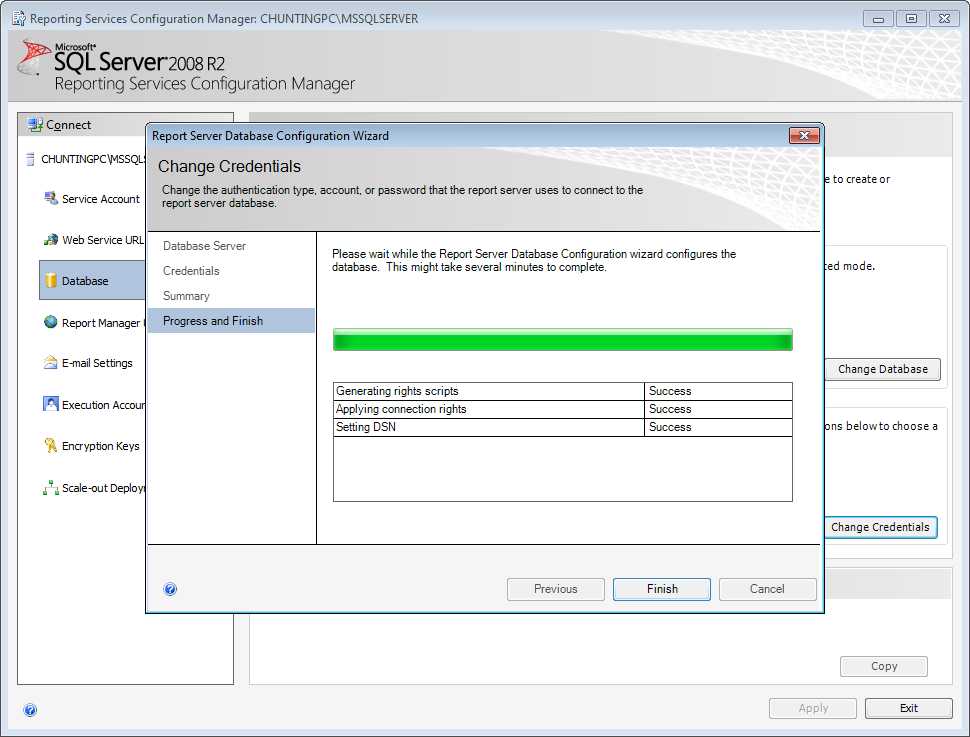The image size is (970, 737).
Task: Click the green progress bar
Action: click(x=562, y=340)
